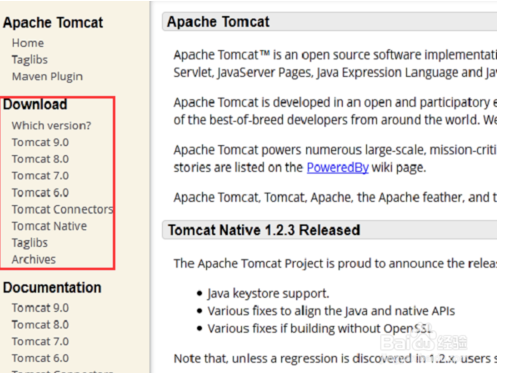Open Tomcat 9.0 documentation link

pyautogui.click(x=40, y=308)
